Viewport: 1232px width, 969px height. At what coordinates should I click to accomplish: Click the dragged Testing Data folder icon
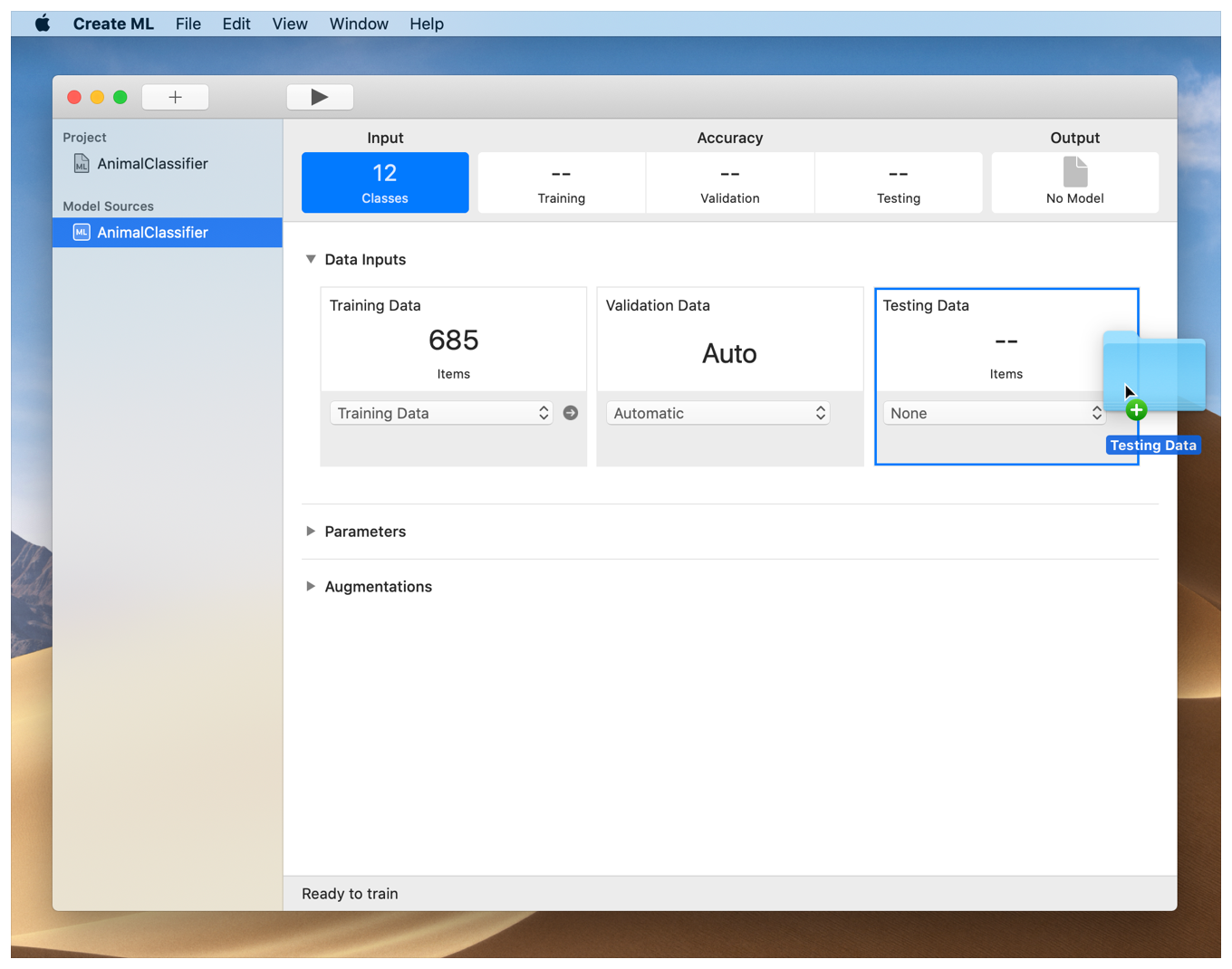tap(1154, 371)
